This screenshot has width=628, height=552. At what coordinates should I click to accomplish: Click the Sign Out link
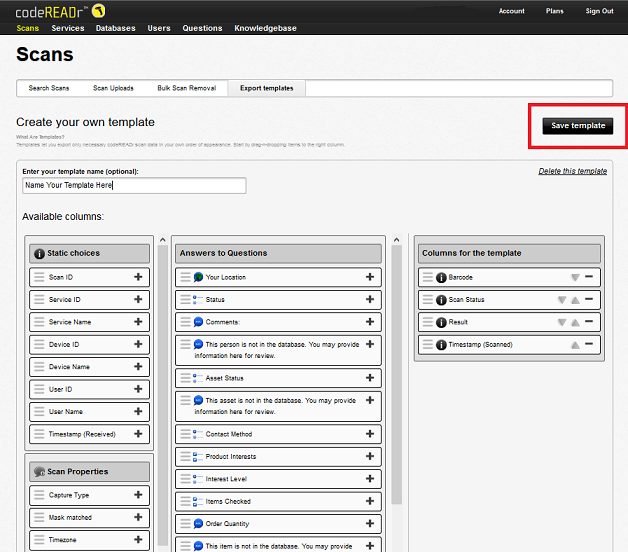599,11
